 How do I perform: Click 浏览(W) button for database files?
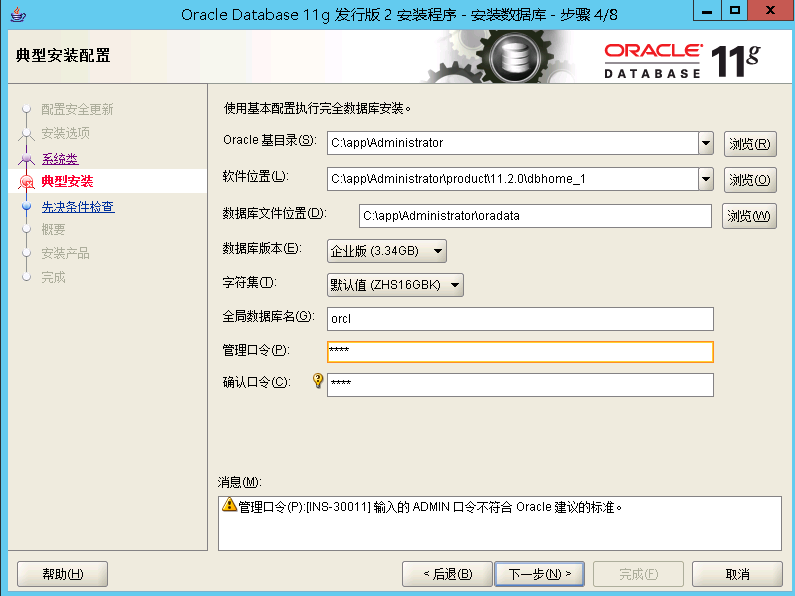pos(749,216)
